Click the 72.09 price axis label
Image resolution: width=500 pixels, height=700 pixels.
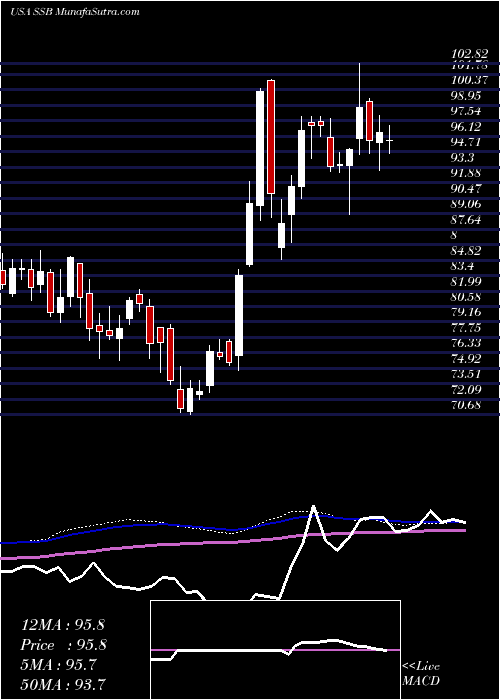point(466,390)
